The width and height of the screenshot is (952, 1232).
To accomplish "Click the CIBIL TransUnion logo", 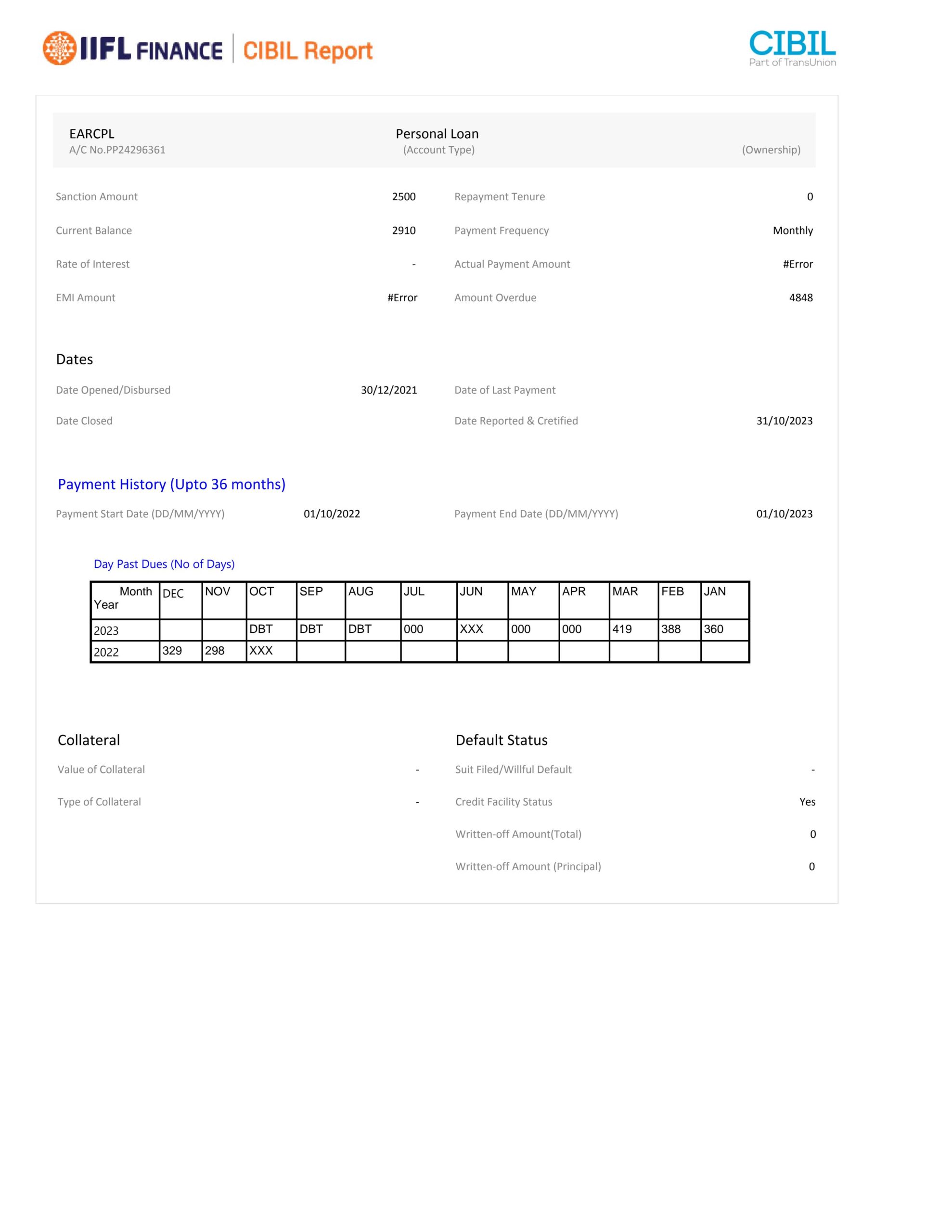I will 792,49.
